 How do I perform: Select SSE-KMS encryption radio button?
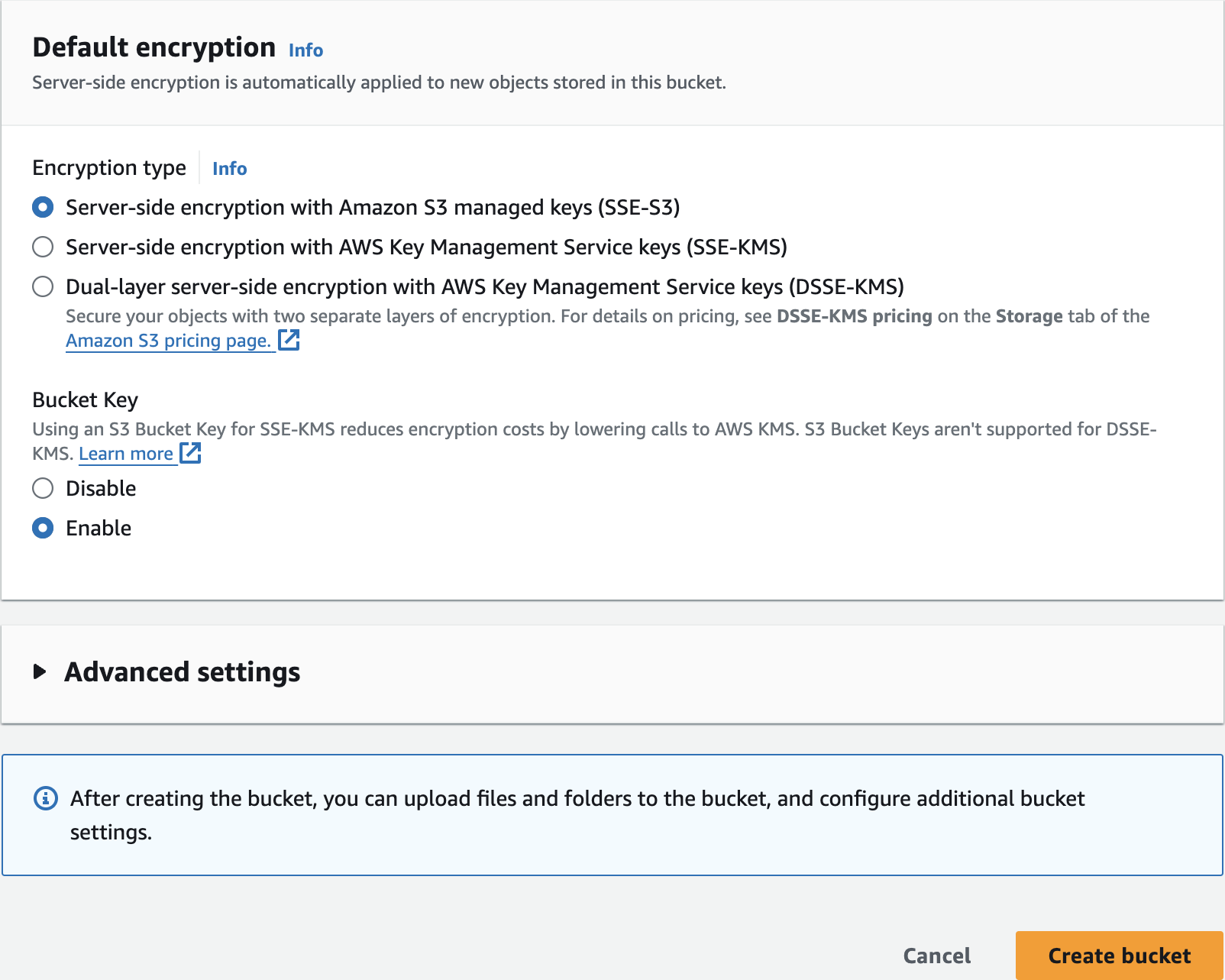tap(43, 247)
